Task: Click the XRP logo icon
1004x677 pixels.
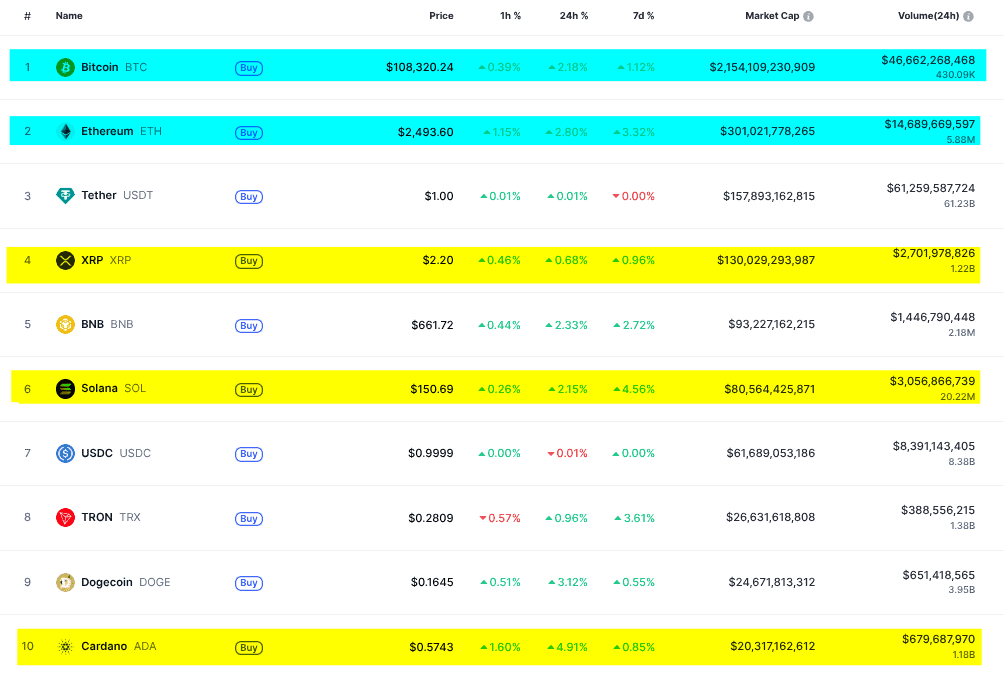Action: [65, 261]
